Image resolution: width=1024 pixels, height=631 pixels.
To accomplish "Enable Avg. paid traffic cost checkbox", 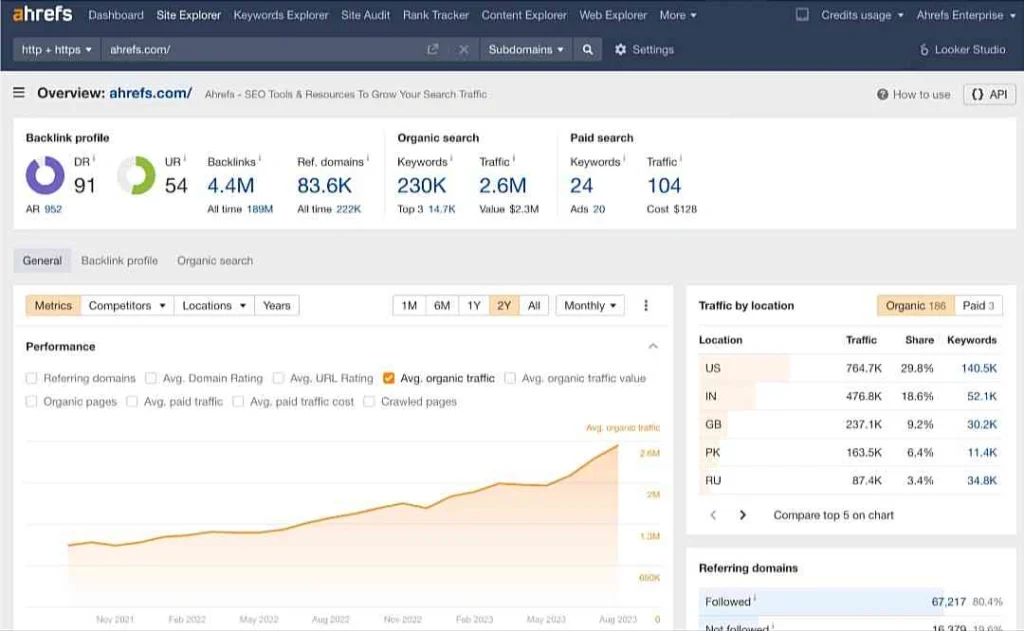I will pos(238,402).
